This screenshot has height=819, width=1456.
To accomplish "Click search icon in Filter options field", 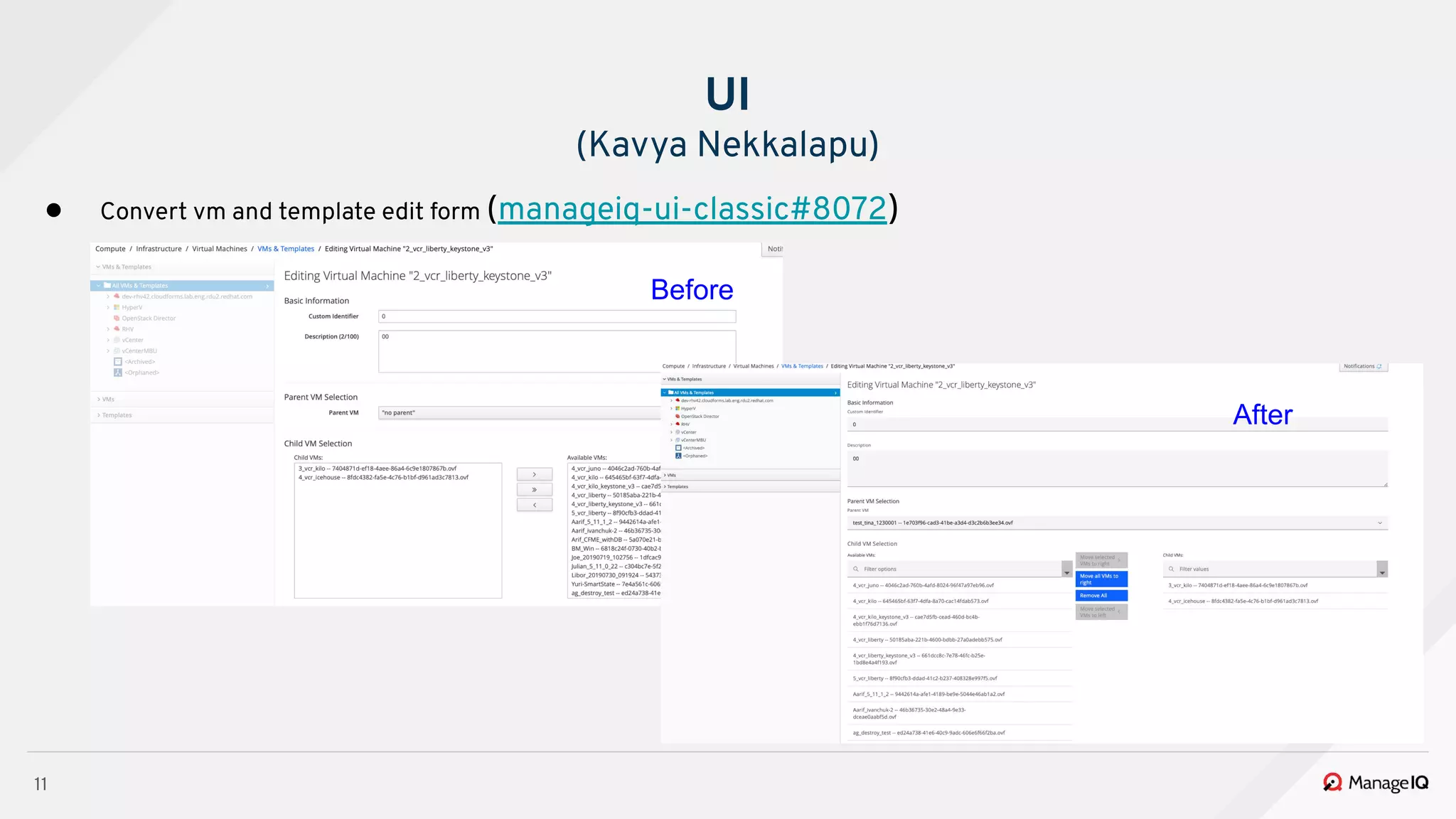I will click(x=856, y=569).
